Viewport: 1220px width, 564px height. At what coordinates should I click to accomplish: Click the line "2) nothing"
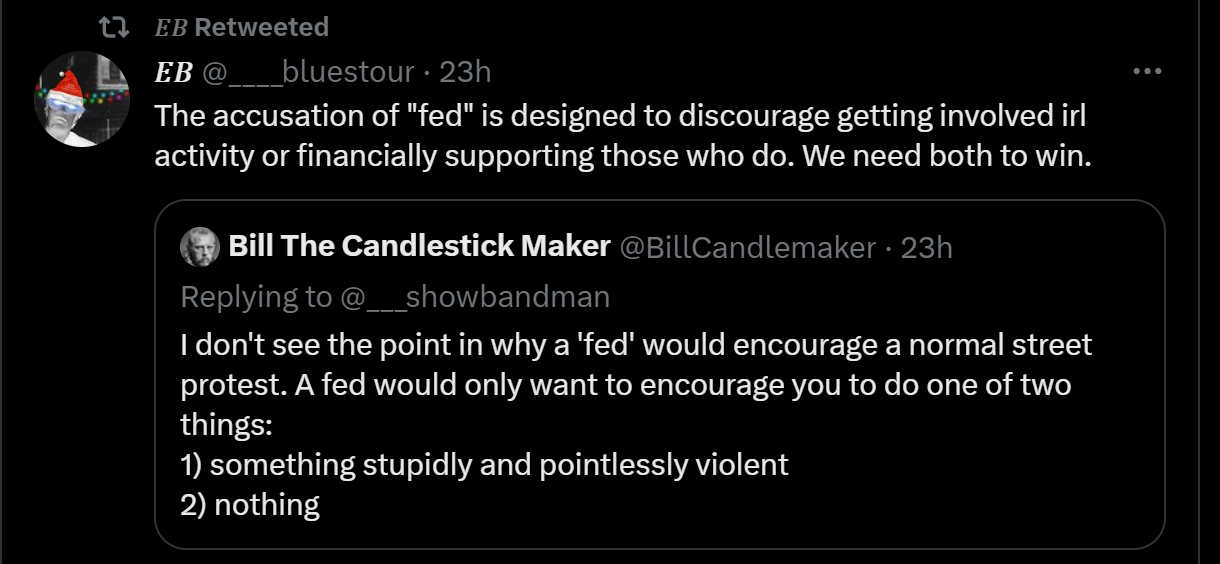[x=250, y=504]
